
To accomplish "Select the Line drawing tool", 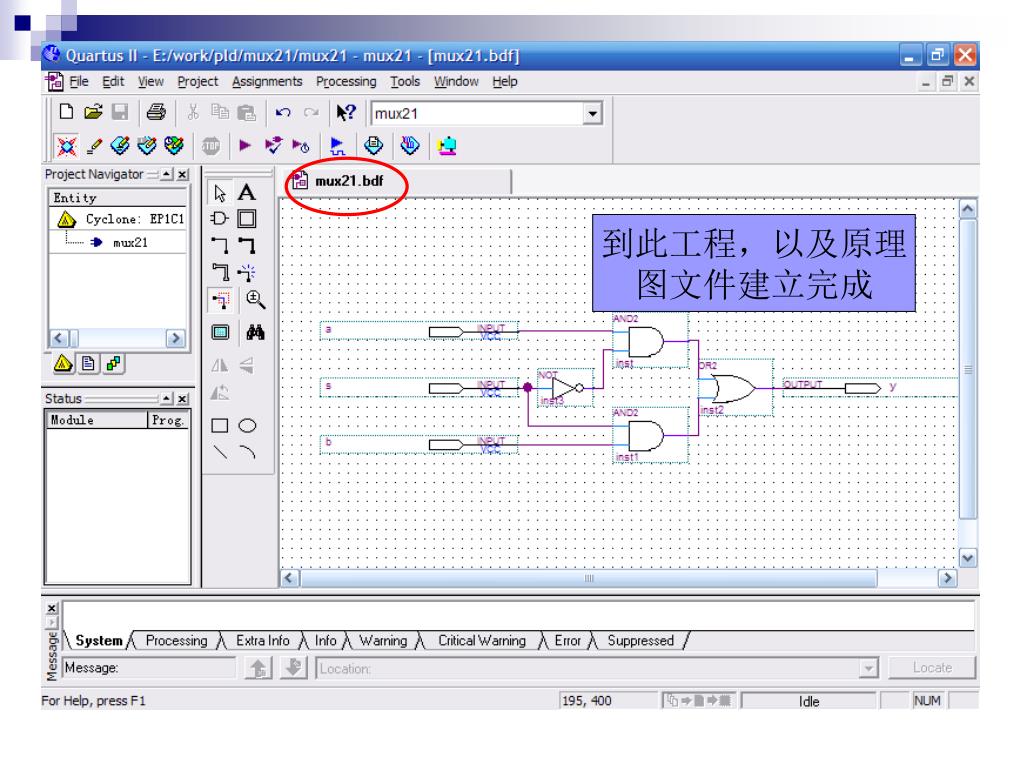I will pyautogui.click(x=220, y=451).
